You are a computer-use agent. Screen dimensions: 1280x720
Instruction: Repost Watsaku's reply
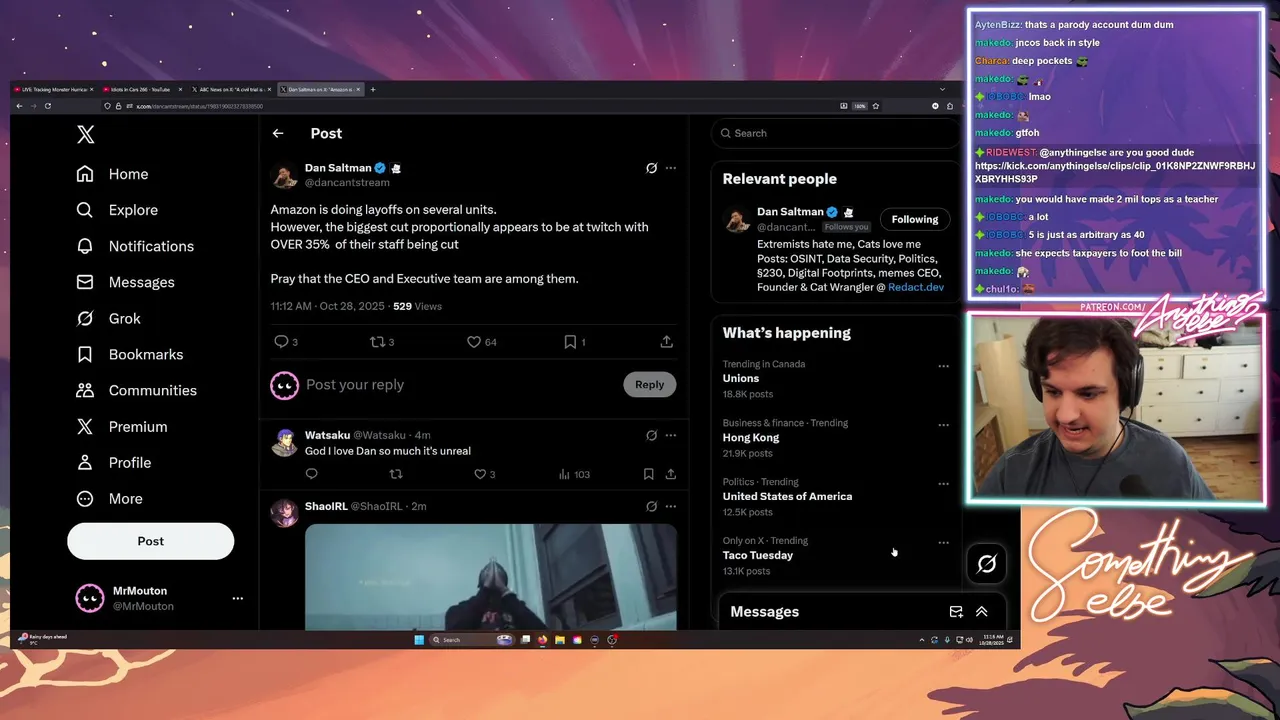click(x=396, y=474)
